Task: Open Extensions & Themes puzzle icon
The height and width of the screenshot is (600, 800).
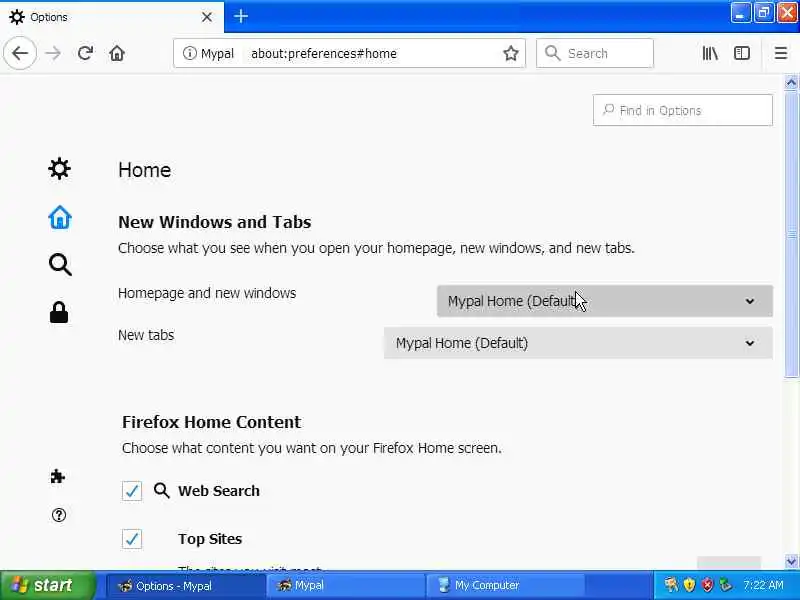Action: (x=58, y=476)
